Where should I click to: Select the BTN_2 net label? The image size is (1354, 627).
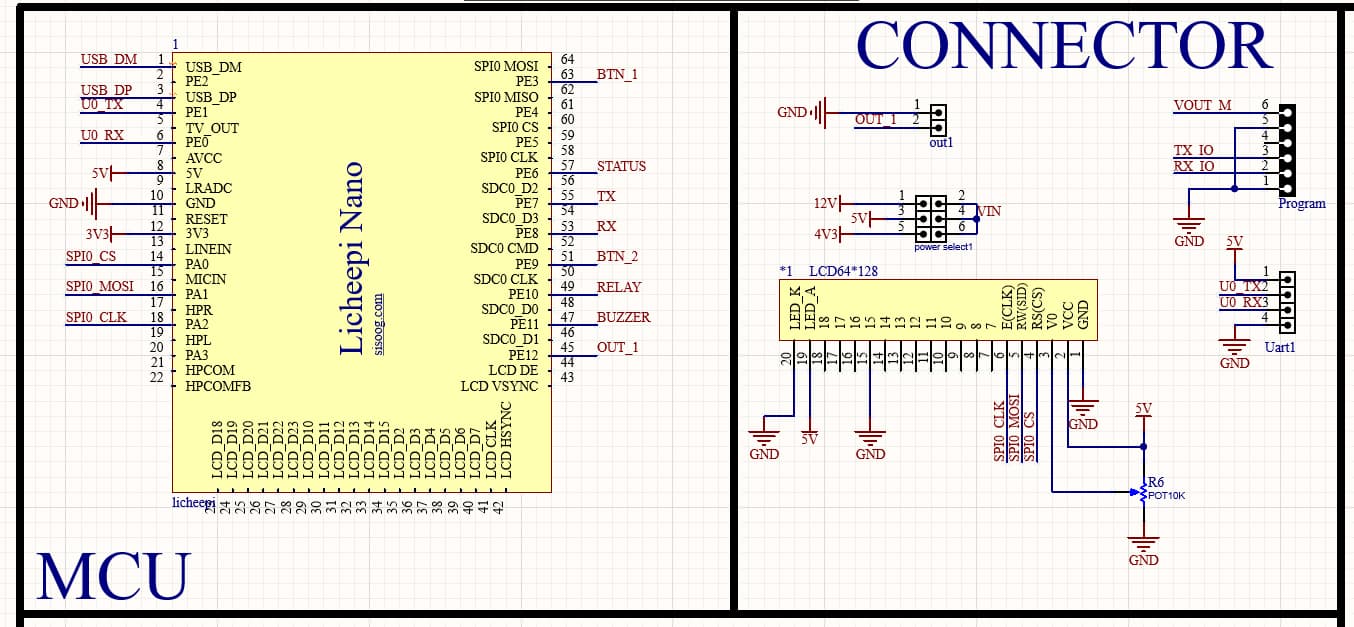(617, 257)
